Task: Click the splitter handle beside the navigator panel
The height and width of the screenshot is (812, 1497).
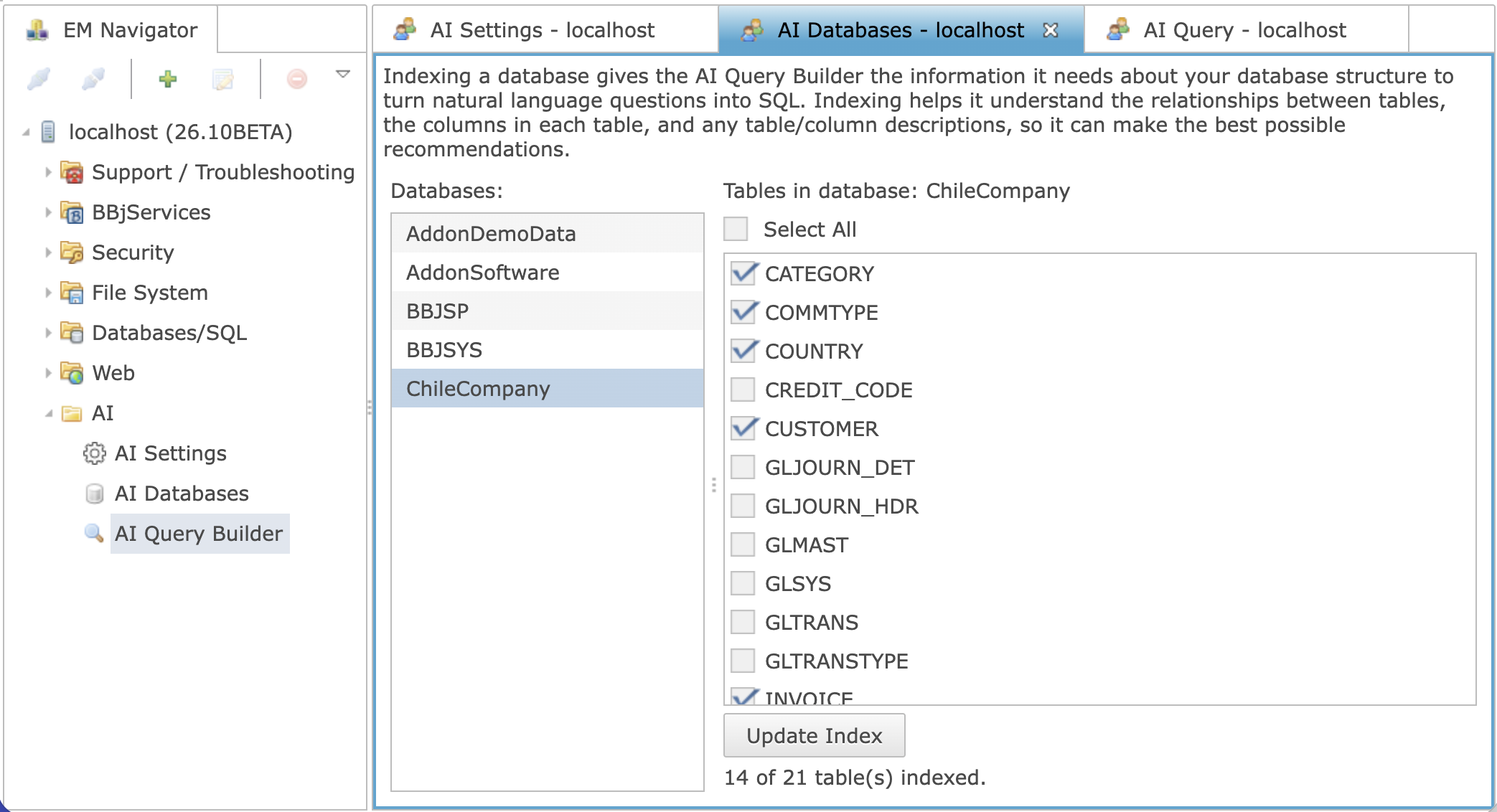Action: [370, 407]
